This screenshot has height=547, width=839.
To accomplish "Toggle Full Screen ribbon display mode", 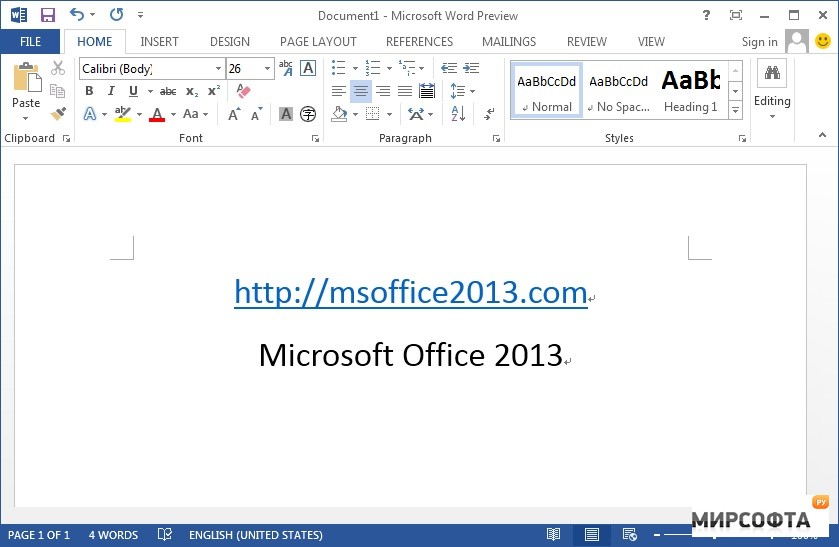I will (x=736, y=15).
